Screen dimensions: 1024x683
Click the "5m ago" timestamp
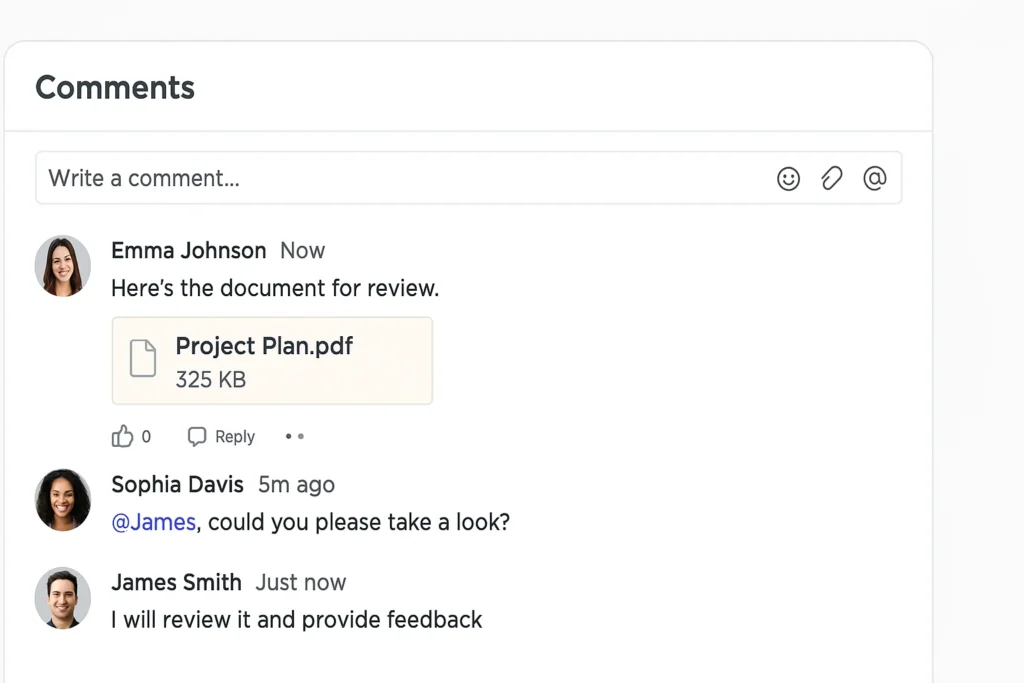296,485
